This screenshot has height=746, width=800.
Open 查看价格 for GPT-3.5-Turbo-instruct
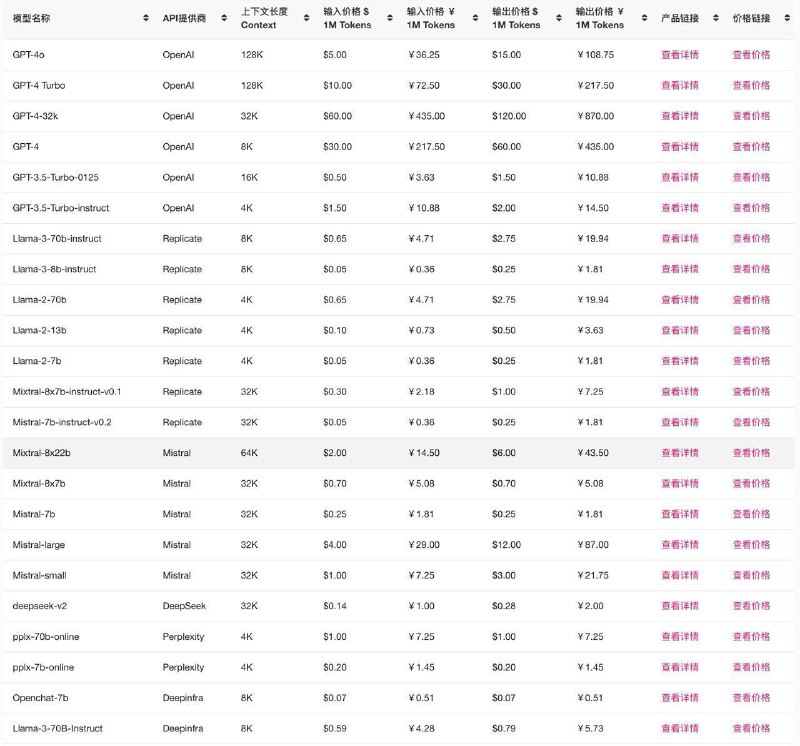(x=752, y=208)
